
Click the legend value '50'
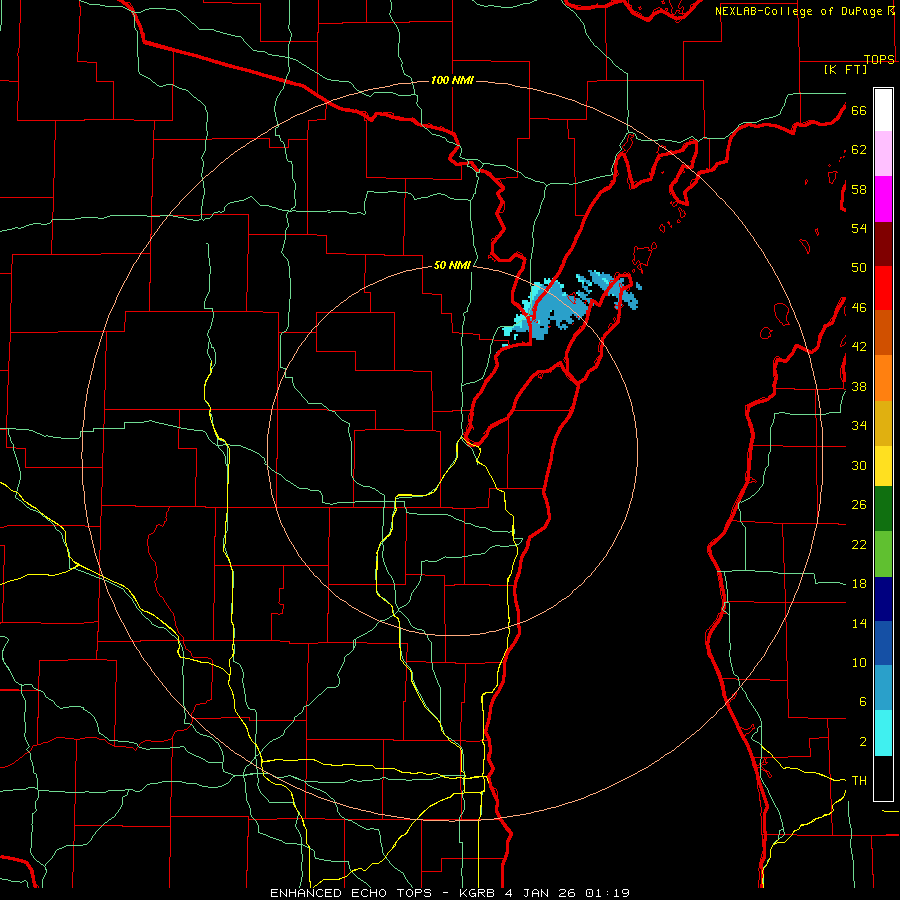tap(859, 268)
